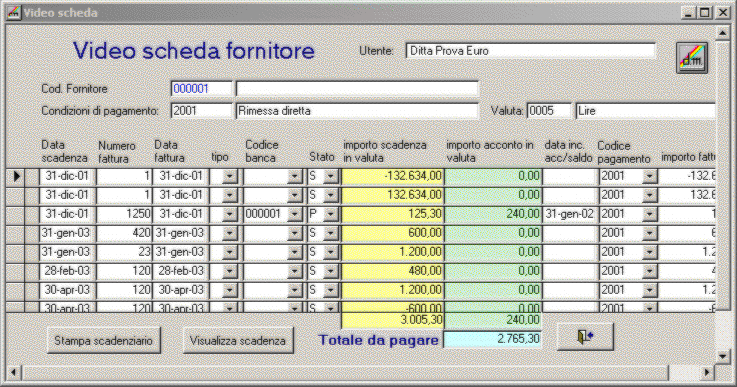Click the Rimessa diretta description field
Screen dimensions: 737x387
tap(357, 111)
